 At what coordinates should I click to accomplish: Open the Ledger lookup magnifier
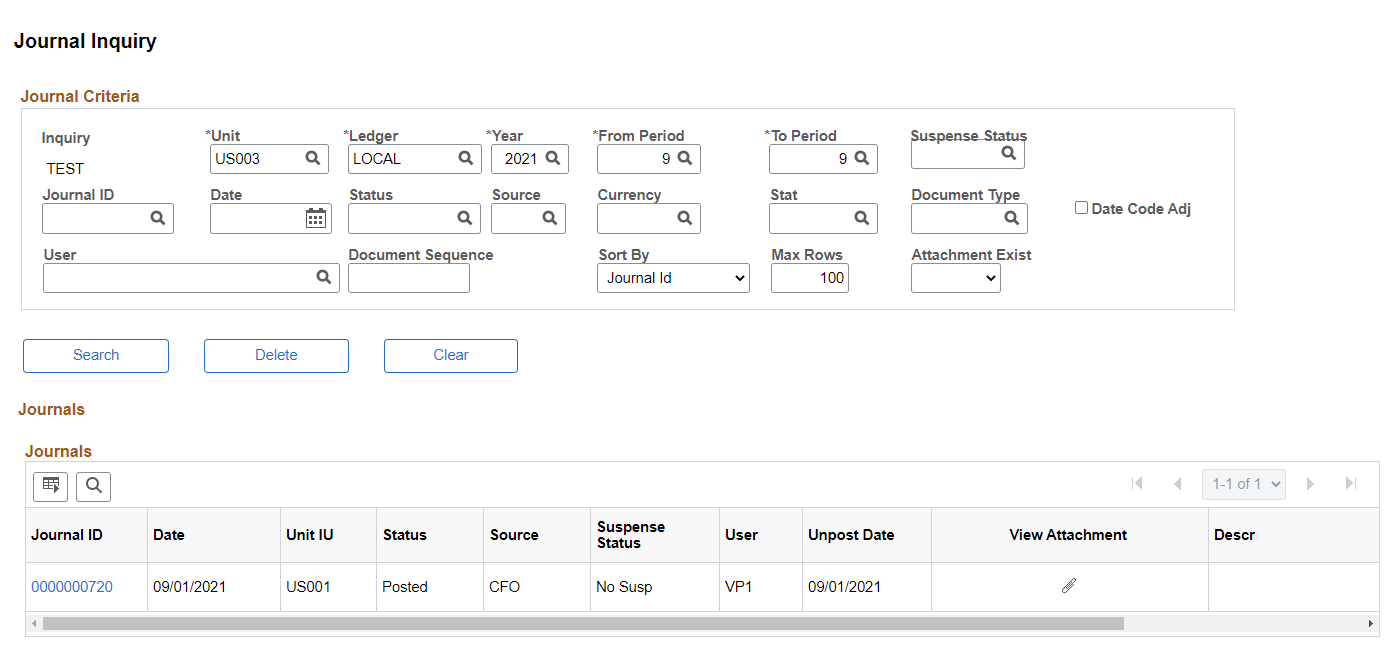click(x=466, y=158)
